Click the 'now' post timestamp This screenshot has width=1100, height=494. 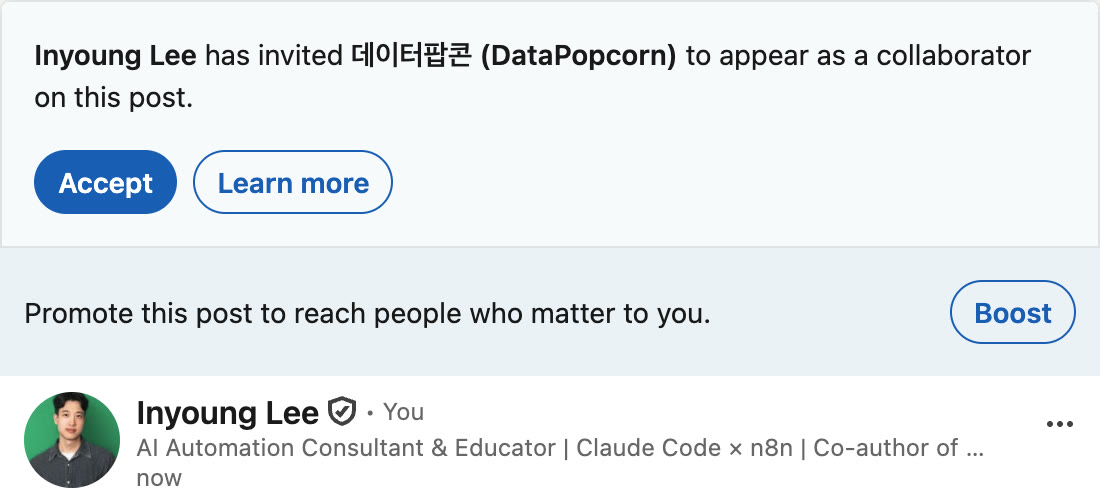159,479
